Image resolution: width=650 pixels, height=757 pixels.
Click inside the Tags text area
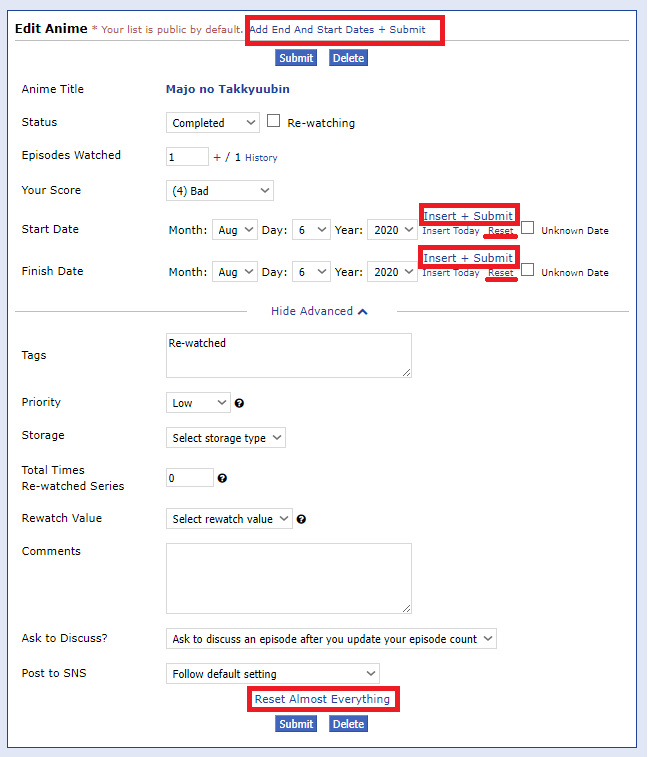coord(288,355)
